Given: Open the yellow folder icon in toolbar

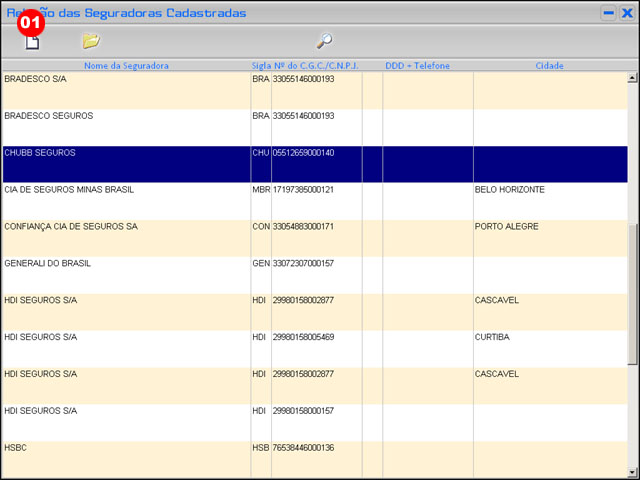Looking at the screenshot, I should pyautogui.click(x=91, y=41).
